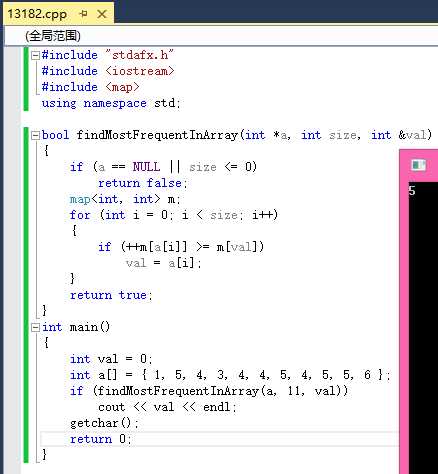Pin the 13182.cpp tab

pyautogui.click(x=83, y=14)
